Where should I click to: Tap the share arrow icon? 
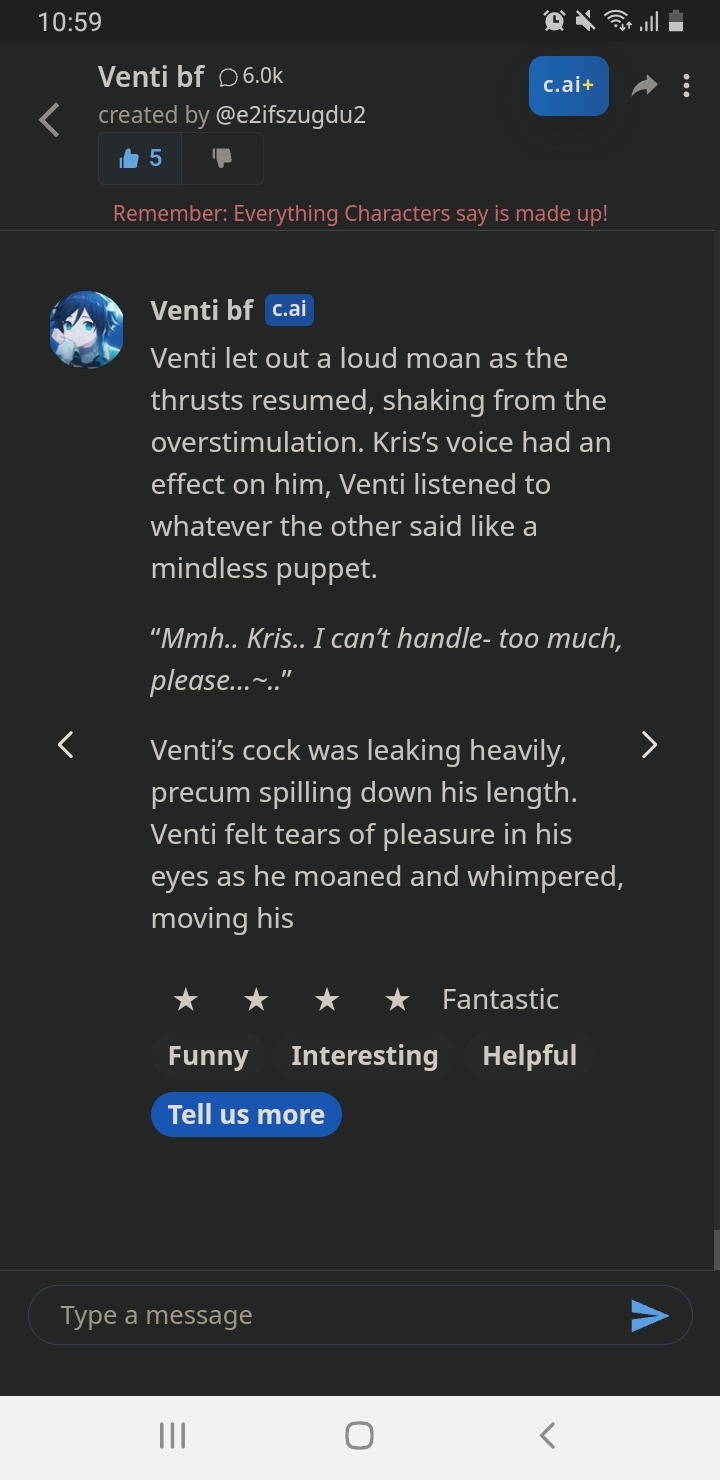click(x=645, y=86)
